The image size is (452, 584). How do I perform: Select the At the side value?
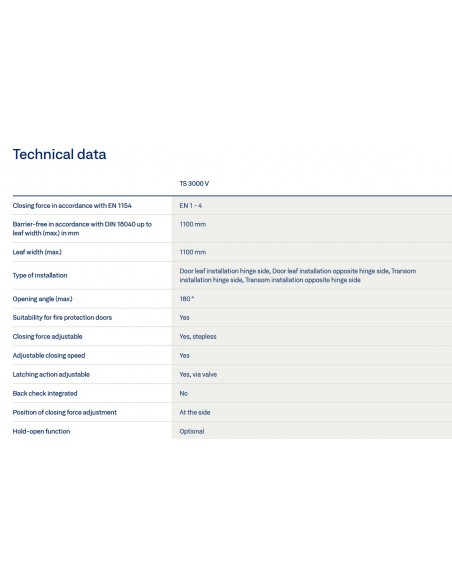pos(195,413)
